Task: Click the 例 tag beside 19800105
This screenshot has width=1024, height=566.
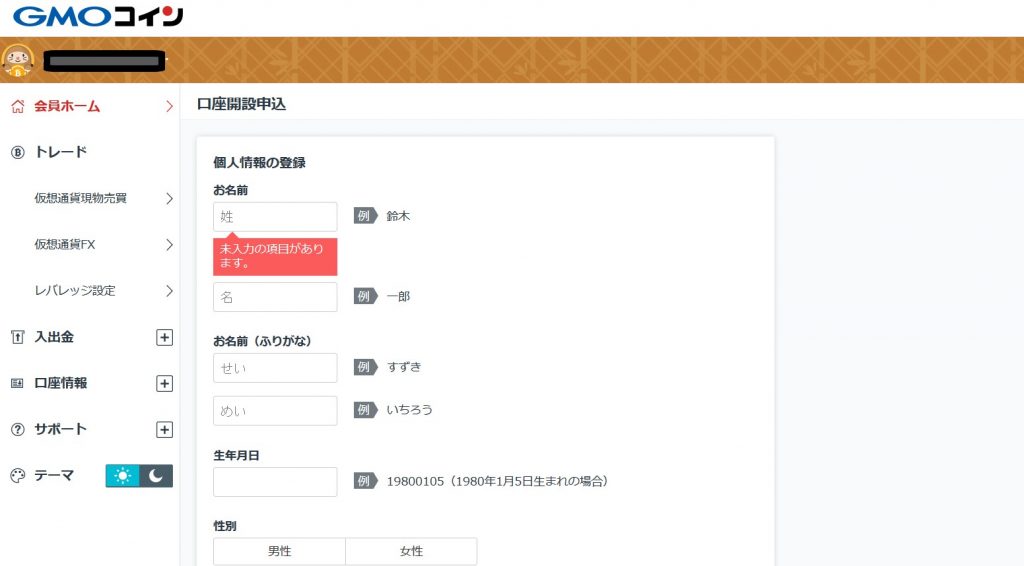Action: pyautogui.click(x=365, y=481)
